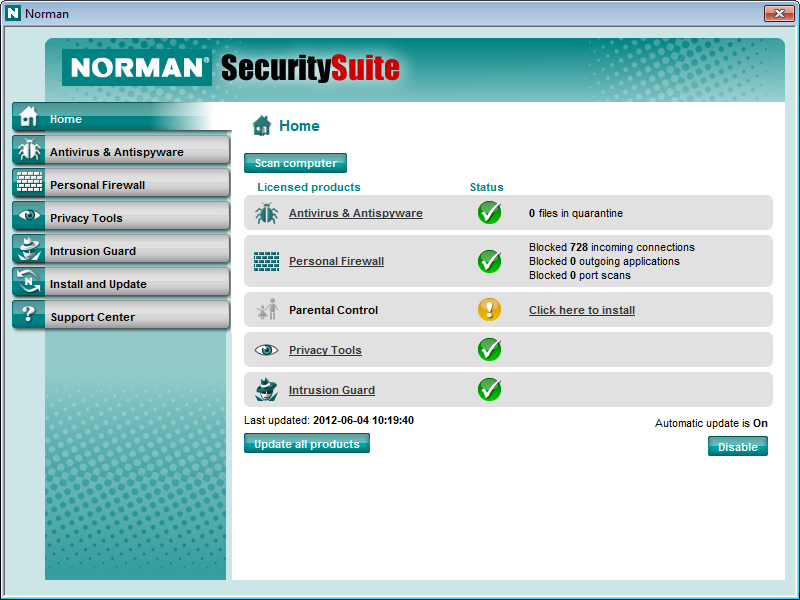
Task: Click the Norman logo in the title bar
Action: coord(13,14)
